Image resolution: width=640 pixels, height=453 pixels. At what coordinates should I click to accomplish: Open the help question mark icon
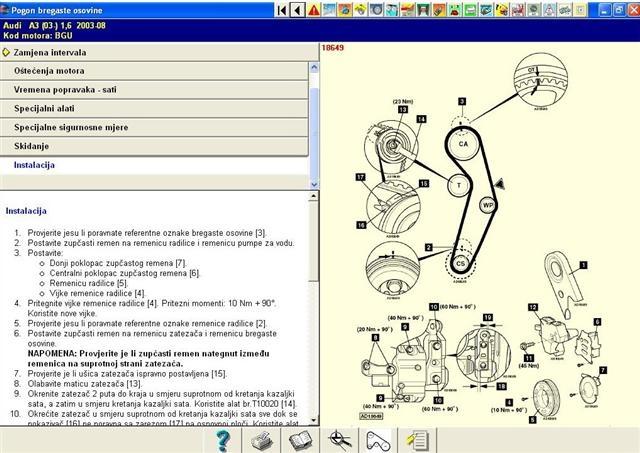tap(223, 440)
